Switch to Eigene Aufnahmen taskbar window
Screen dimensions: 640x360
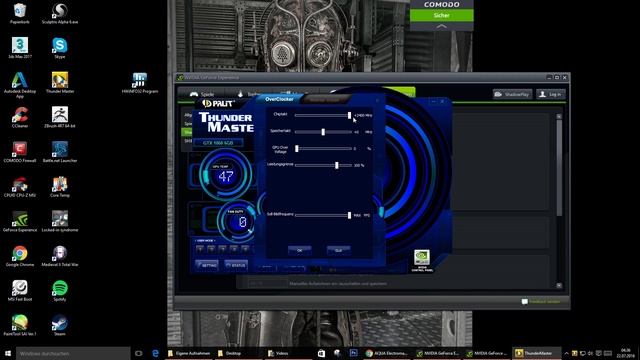[189, 353]
